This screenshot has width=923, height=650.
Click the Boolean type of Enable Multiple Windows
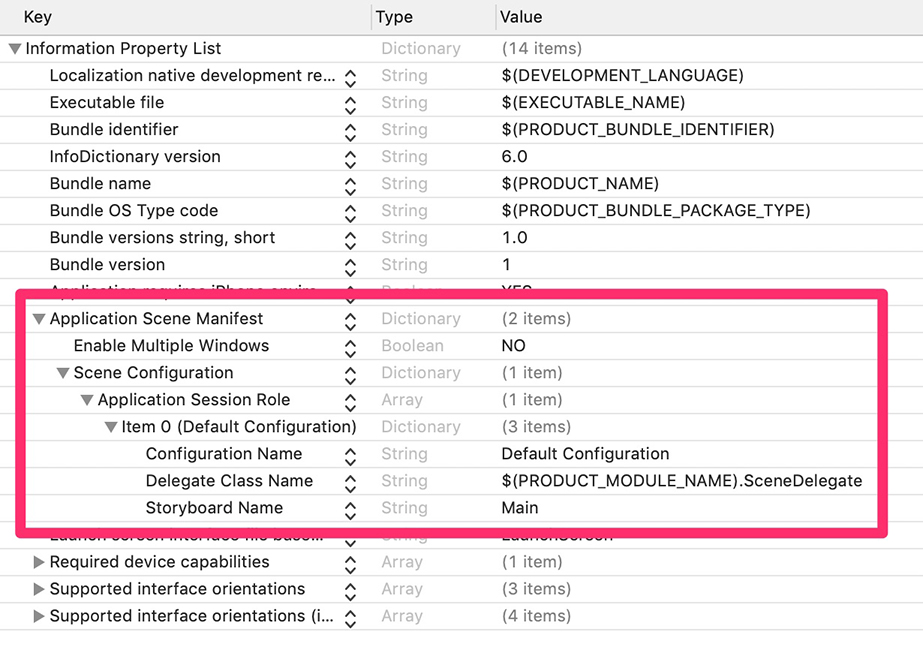[412, 346]
